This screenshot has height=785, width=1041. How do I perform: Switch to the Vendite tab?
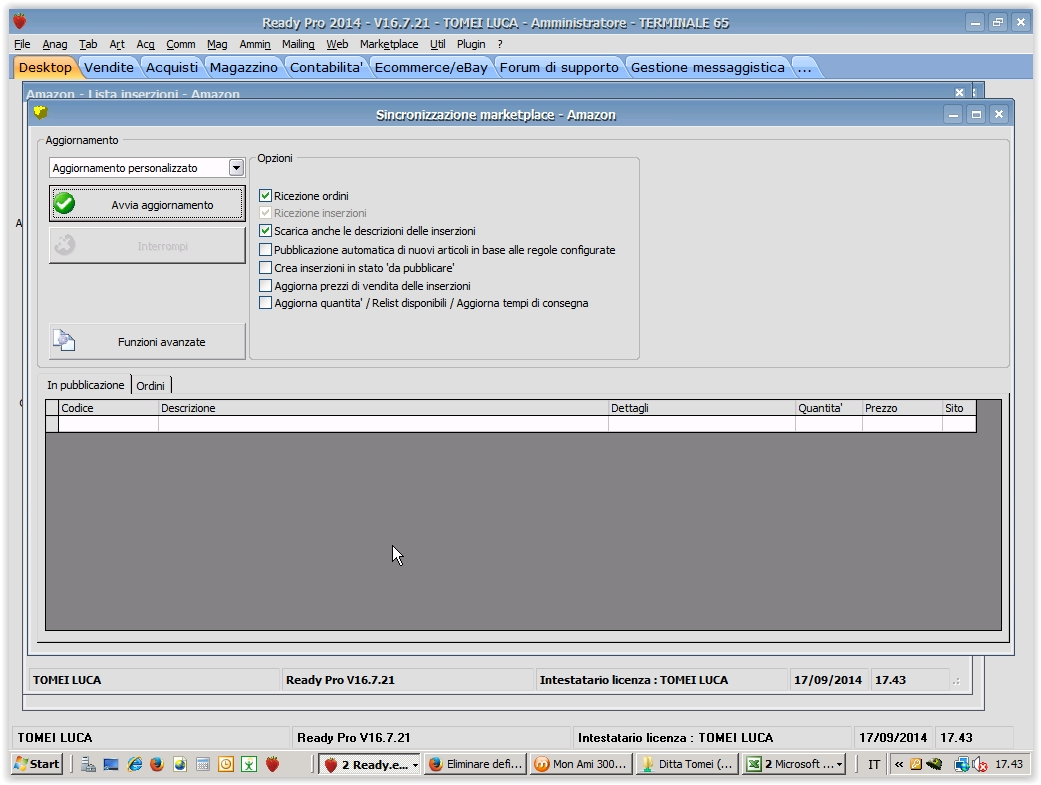coord(109,67)
